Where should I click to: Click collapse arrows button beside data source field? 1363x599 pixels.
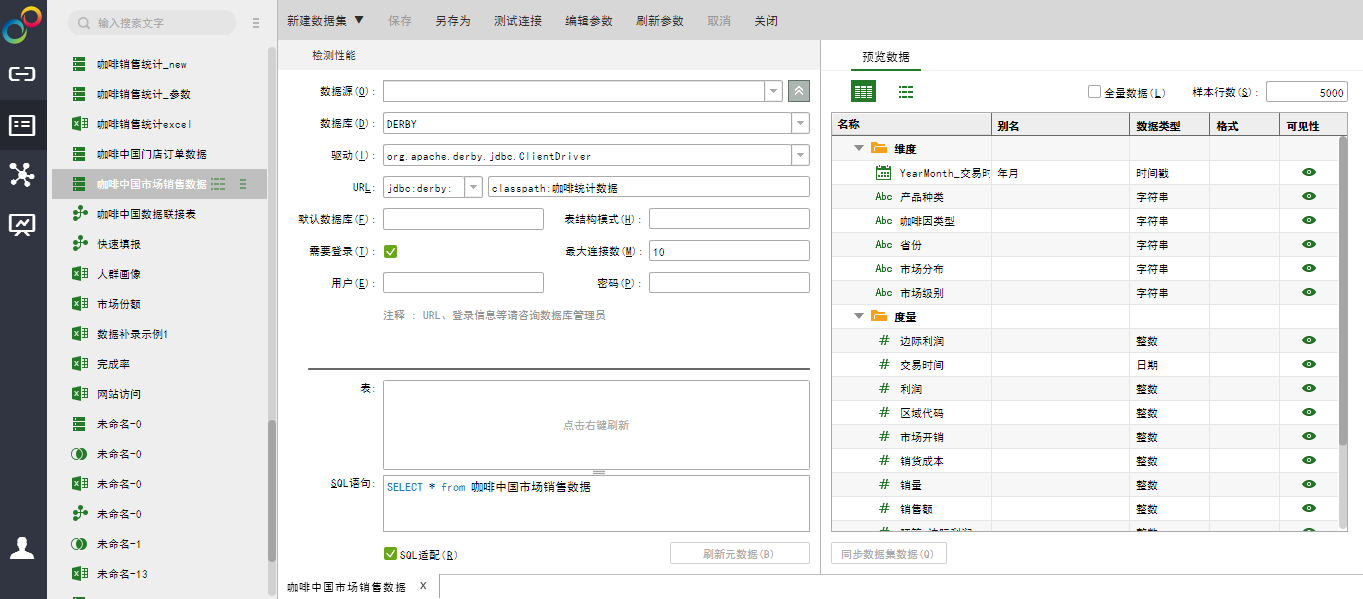point(798,91)
